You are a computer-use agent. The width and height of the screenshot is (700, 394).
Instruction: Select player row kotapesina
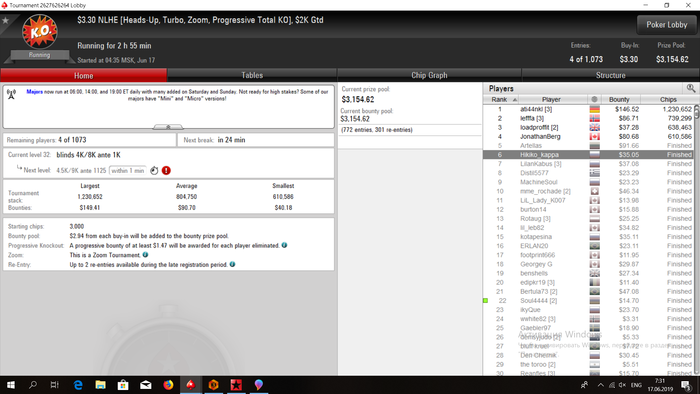pyautogui.click(x=588, y=237)
